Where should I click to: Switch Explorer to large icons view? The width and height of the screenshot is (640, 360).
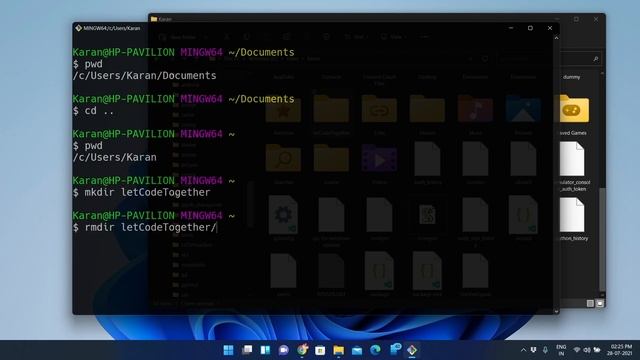(600, 303)
